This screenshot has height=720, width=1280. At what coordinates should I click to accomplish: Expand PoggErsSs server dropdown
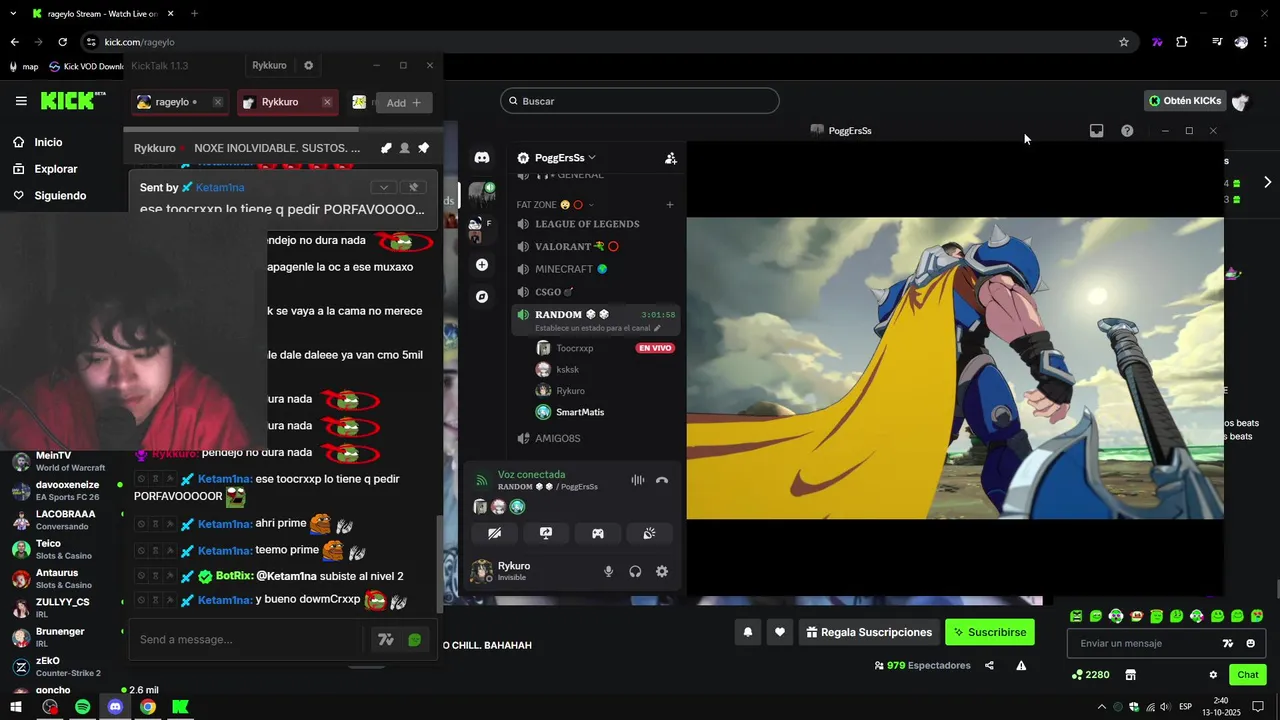pos(592,157)
